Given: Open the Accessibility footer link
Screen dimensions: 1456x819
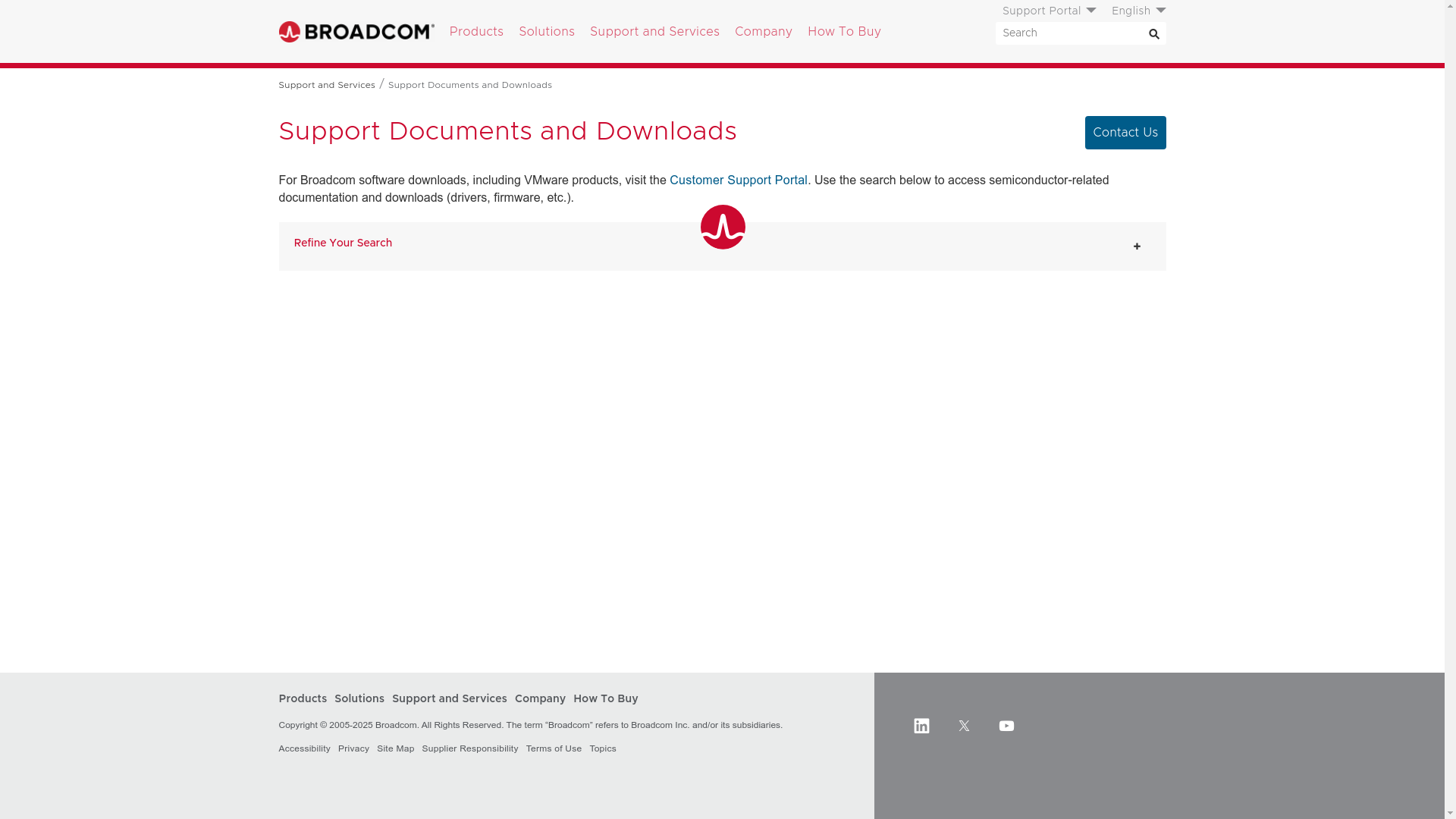Looking at the screenshot, I should click(x=304, y=749).
